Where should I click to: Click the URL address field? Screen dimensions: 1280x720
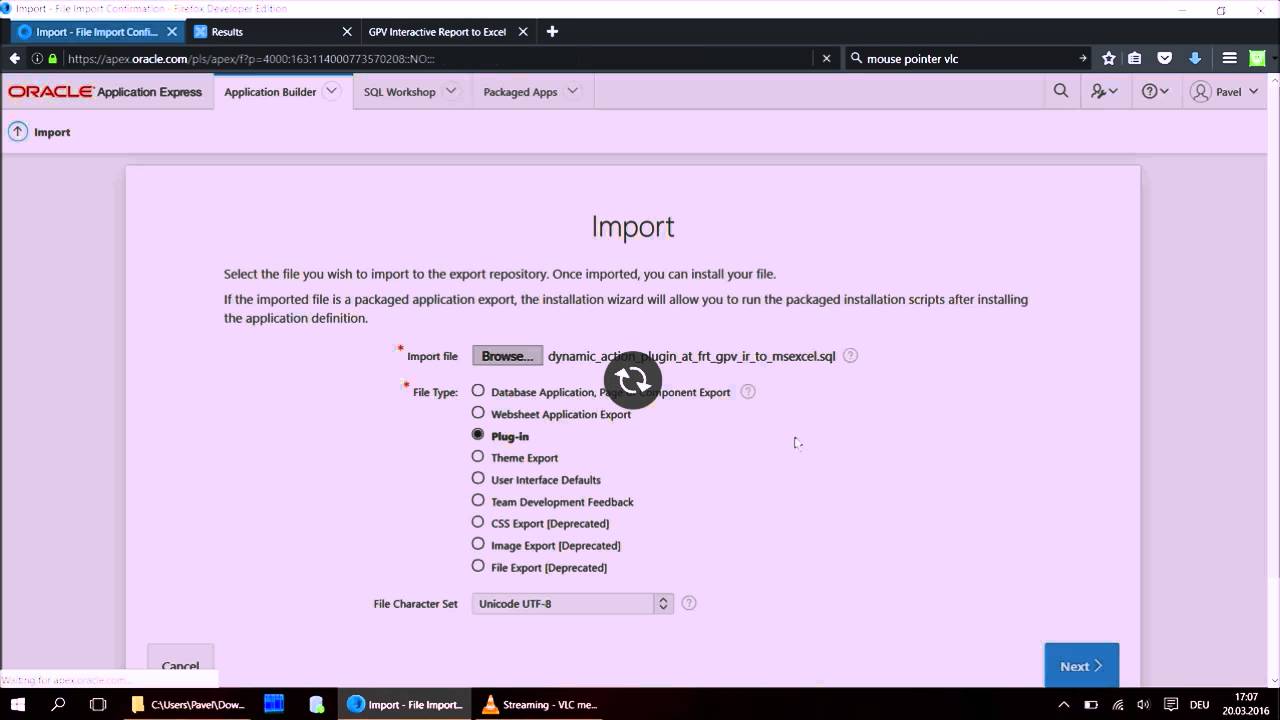tap(438, 58)
